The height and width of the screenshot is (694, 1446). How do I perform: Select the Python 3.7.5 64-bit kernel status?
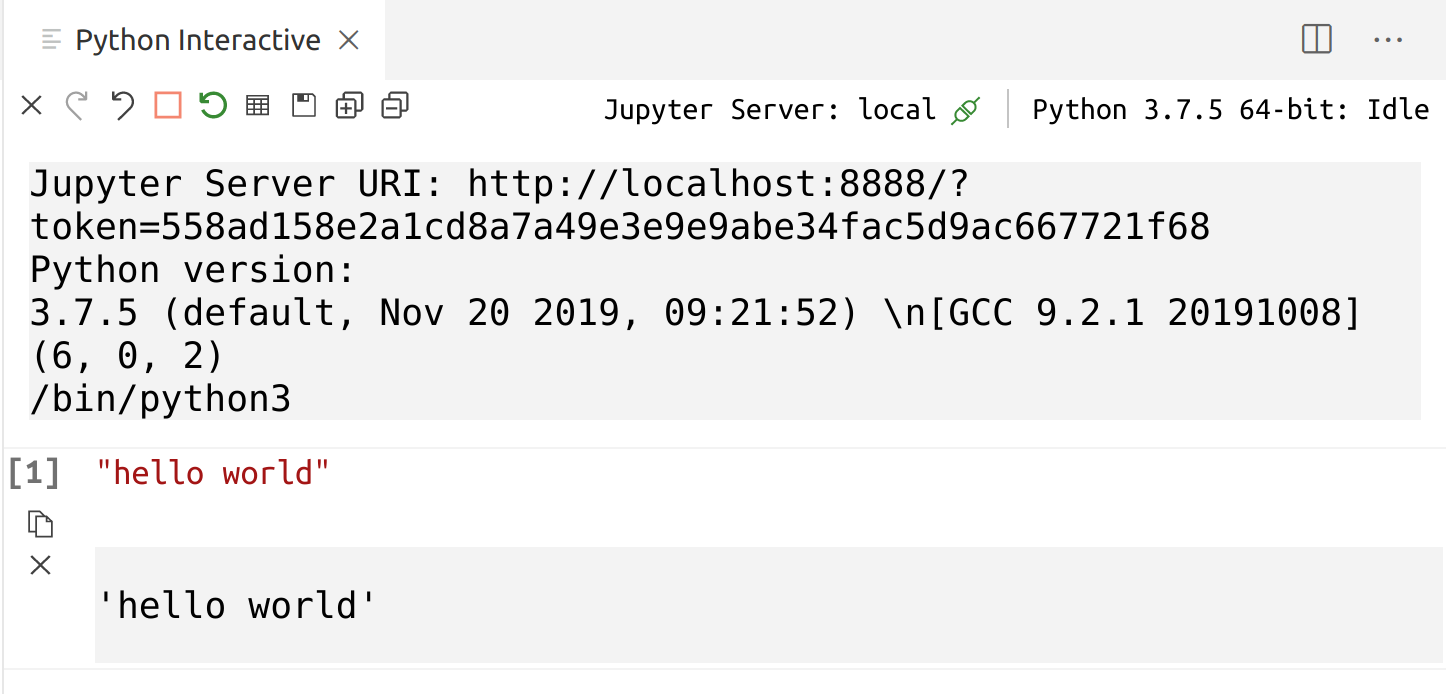click(1231, 110)
